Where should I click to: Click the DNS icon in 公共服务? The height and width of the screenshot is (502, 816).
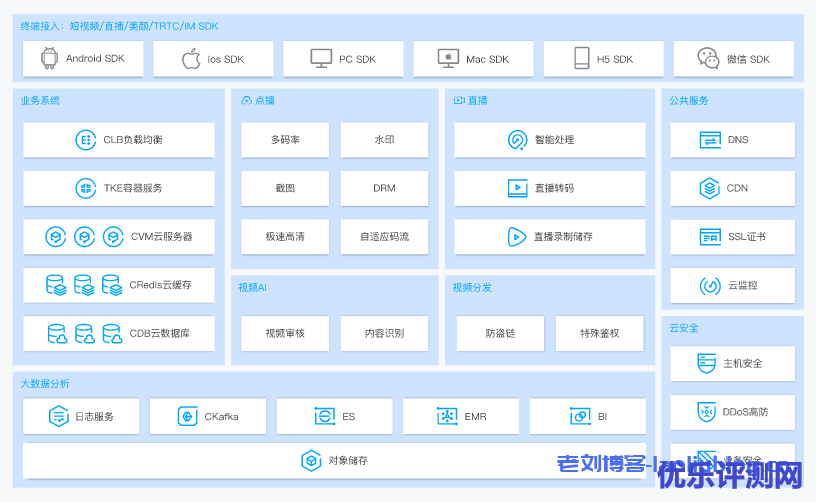click(710, 140)
